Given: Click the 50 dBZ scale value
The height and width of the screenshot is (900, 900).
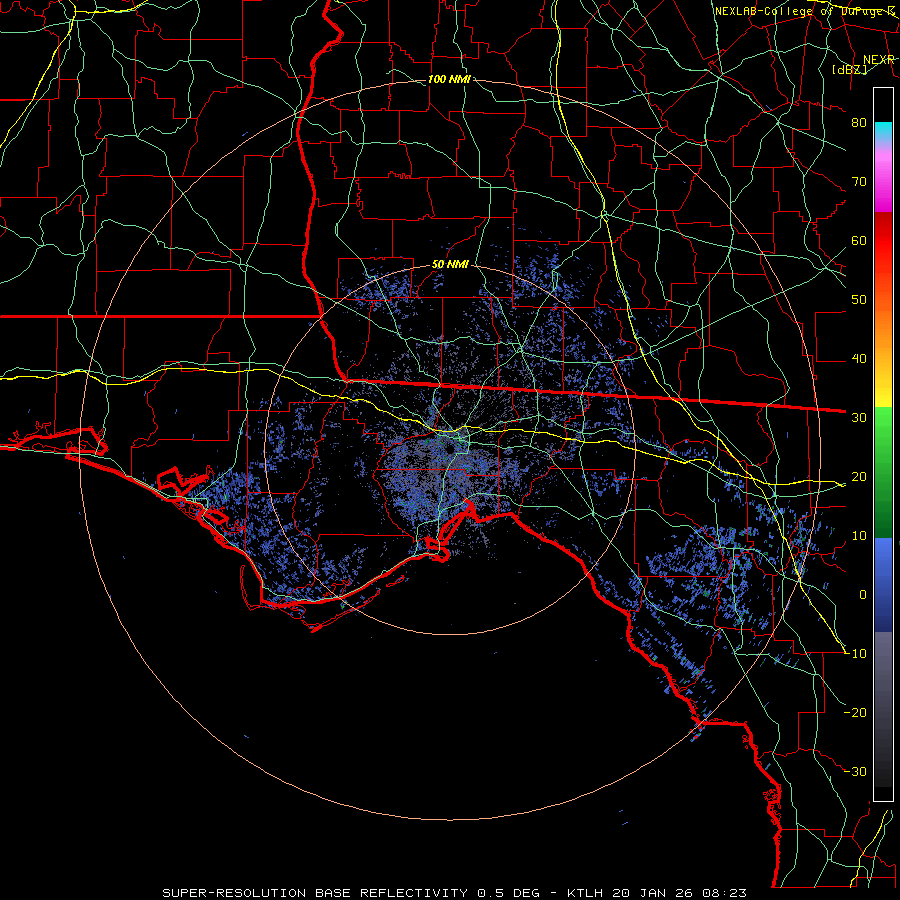Looking at the screenshot, I should [x=859, y=300].
